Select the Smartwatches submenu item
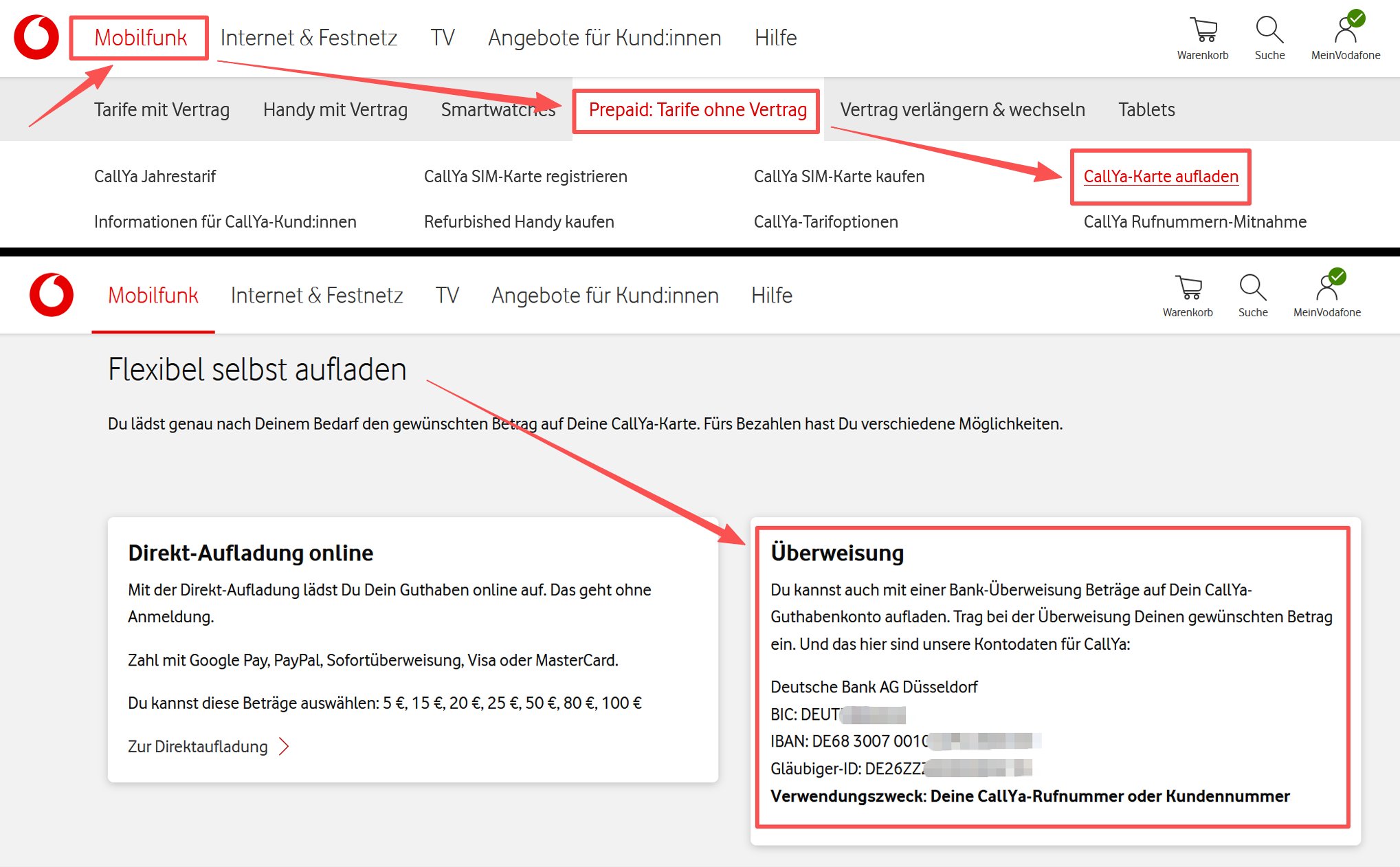Screen dimensions: 1400x867 point(498,109)
